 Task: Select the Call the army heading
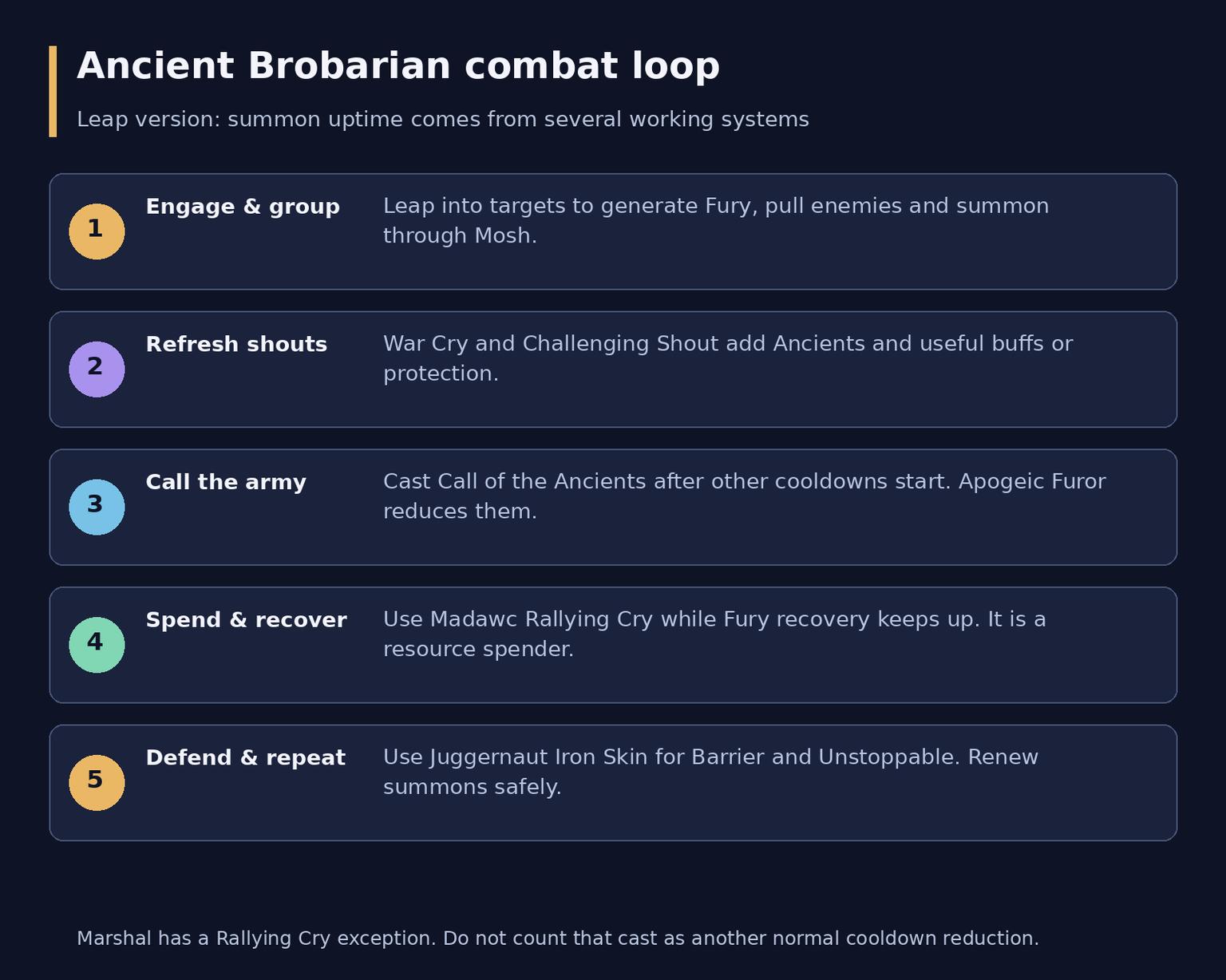pyautogui.click(x=226, y=483)
